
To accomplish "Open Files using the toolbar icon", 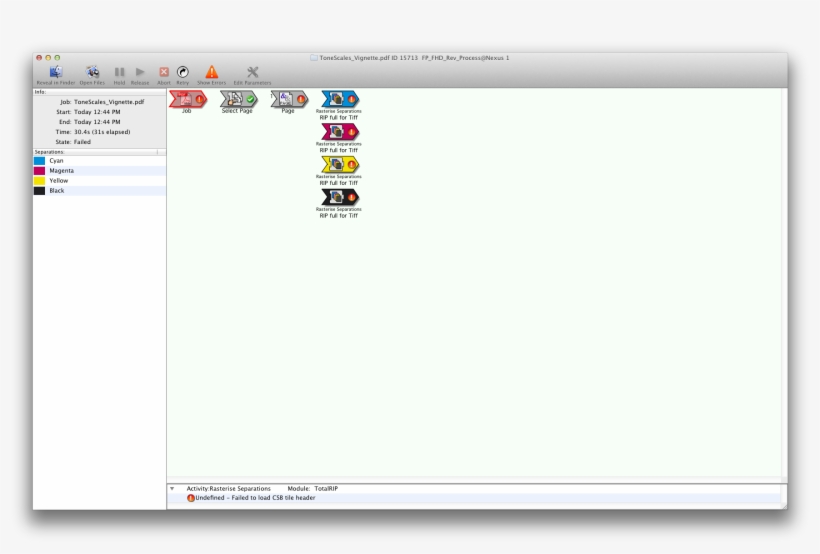I will coord(92,72).
